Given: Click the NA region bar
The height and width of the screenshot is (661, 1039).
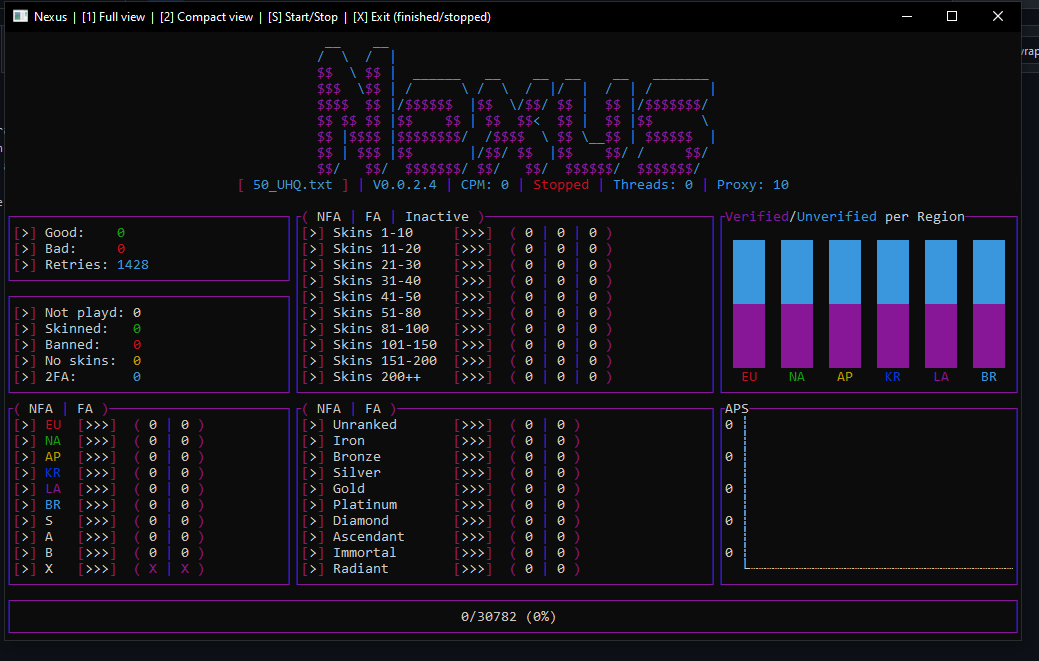Looking at the screenshot, I should [796, 303].
